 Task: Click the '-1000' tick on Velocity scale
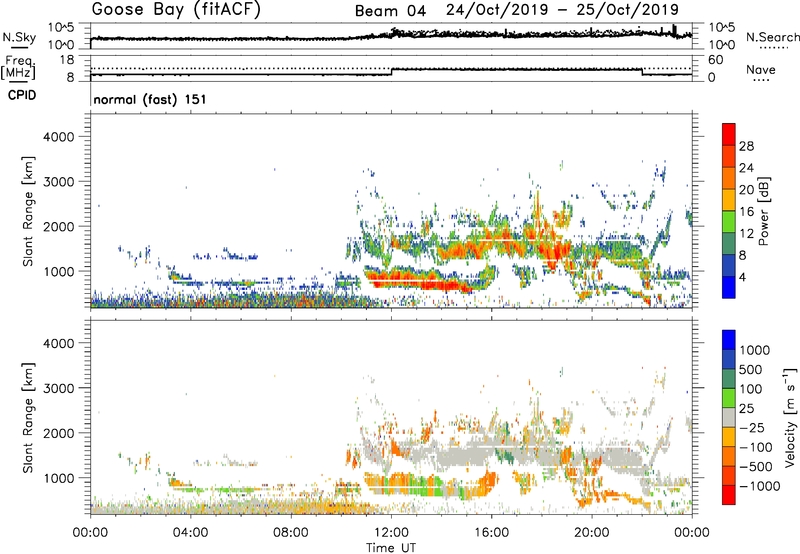click(759, 486)
